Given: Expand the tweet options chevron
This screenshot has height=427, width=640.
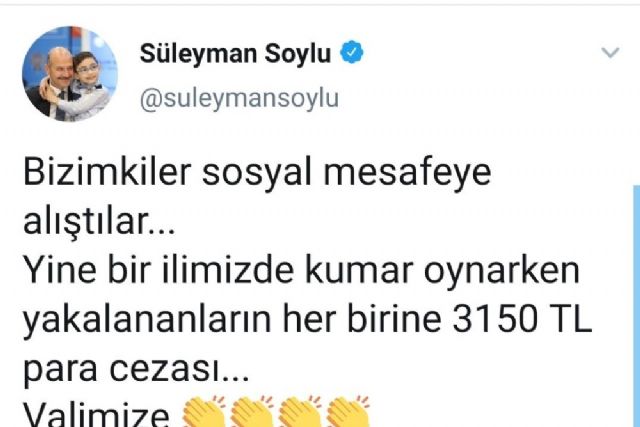Looking at the screenshot, I should [610, 53].
